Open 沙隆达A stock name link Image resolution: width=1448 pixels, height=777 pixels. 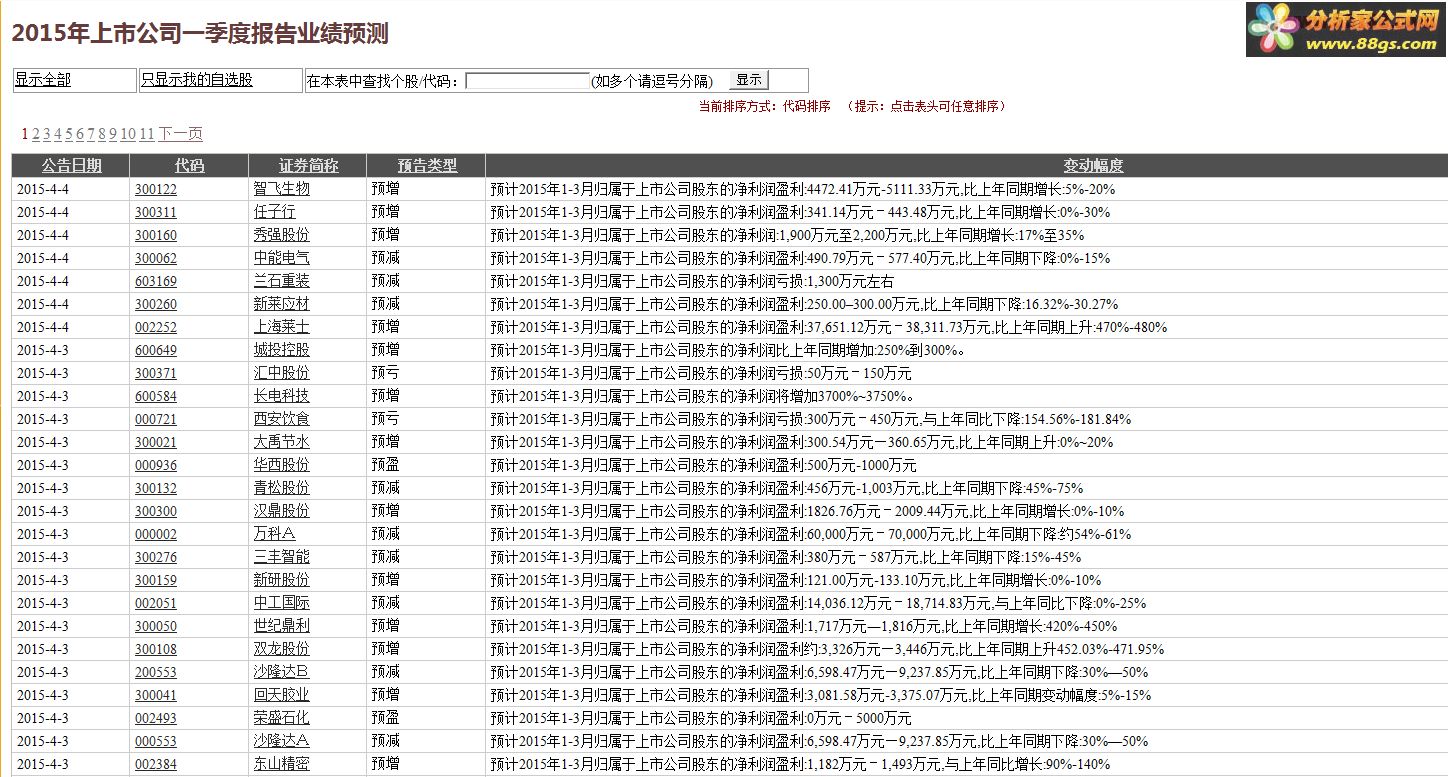(x=282, y=741)
